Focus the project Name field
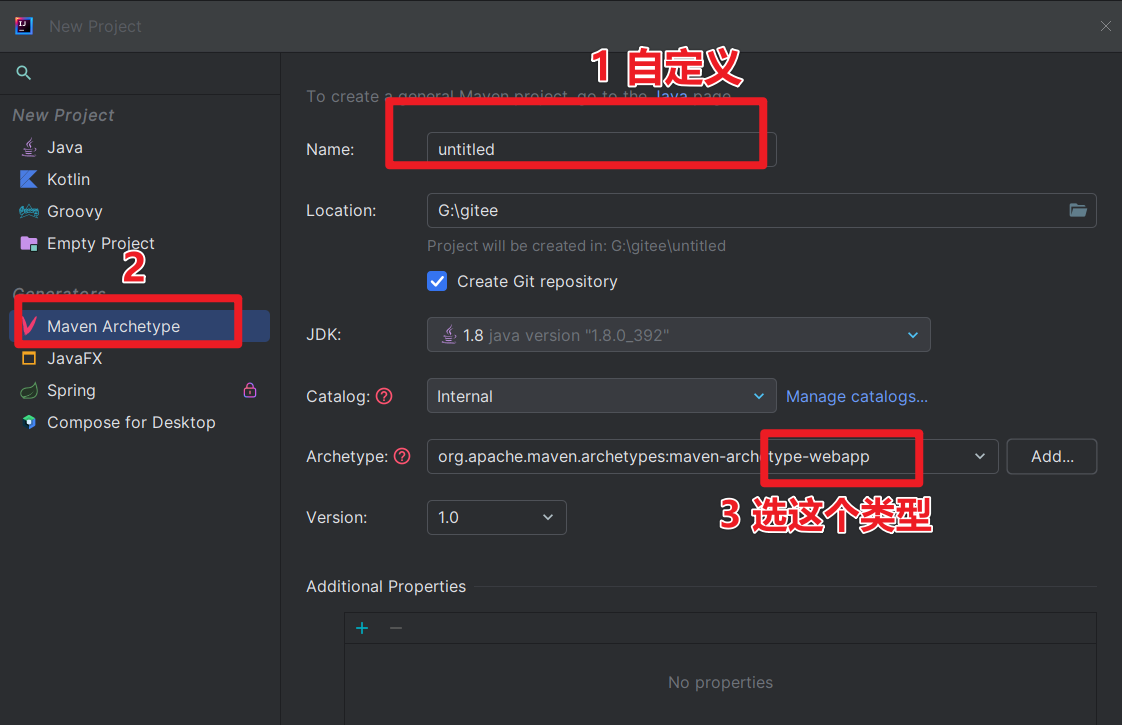Image resolution: width=1122 pixels, height=725 pixels. click(601, 150)
